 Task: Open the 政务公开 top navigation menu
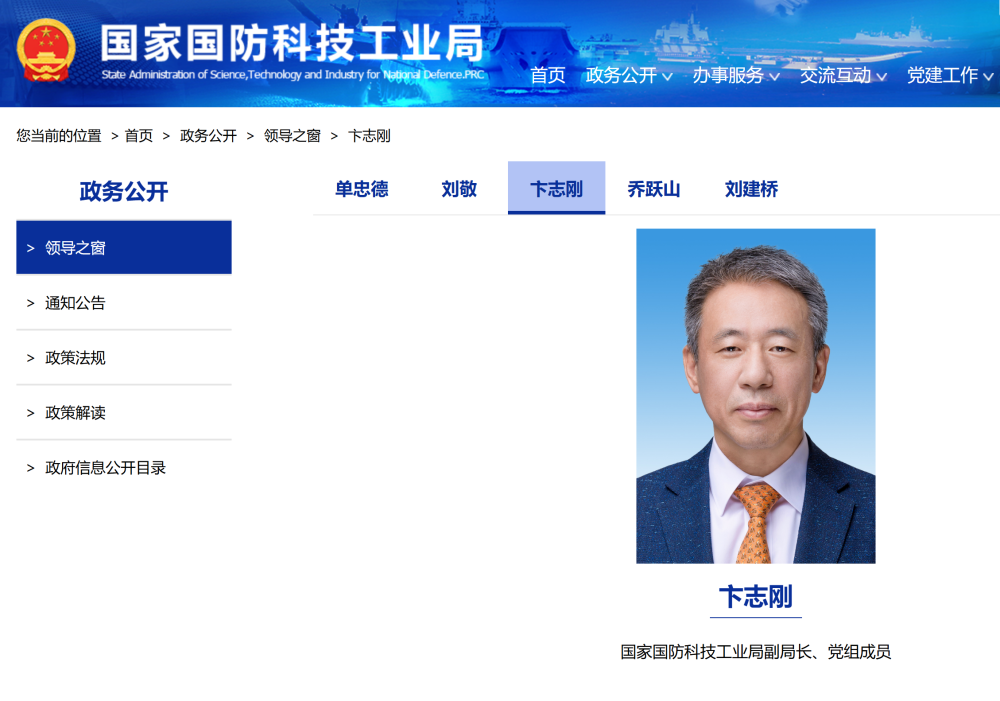(x=621, y=75)
